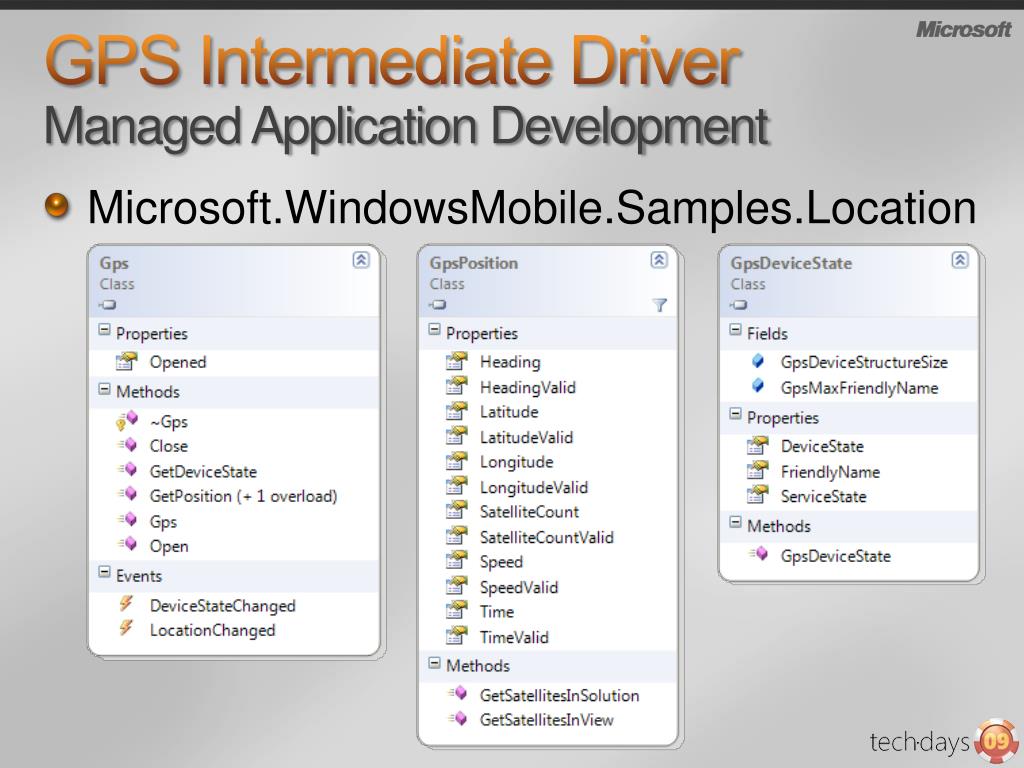
Task: Select the LongitudeValid property name
Action: pyautogui.click(x=534, y=487)
